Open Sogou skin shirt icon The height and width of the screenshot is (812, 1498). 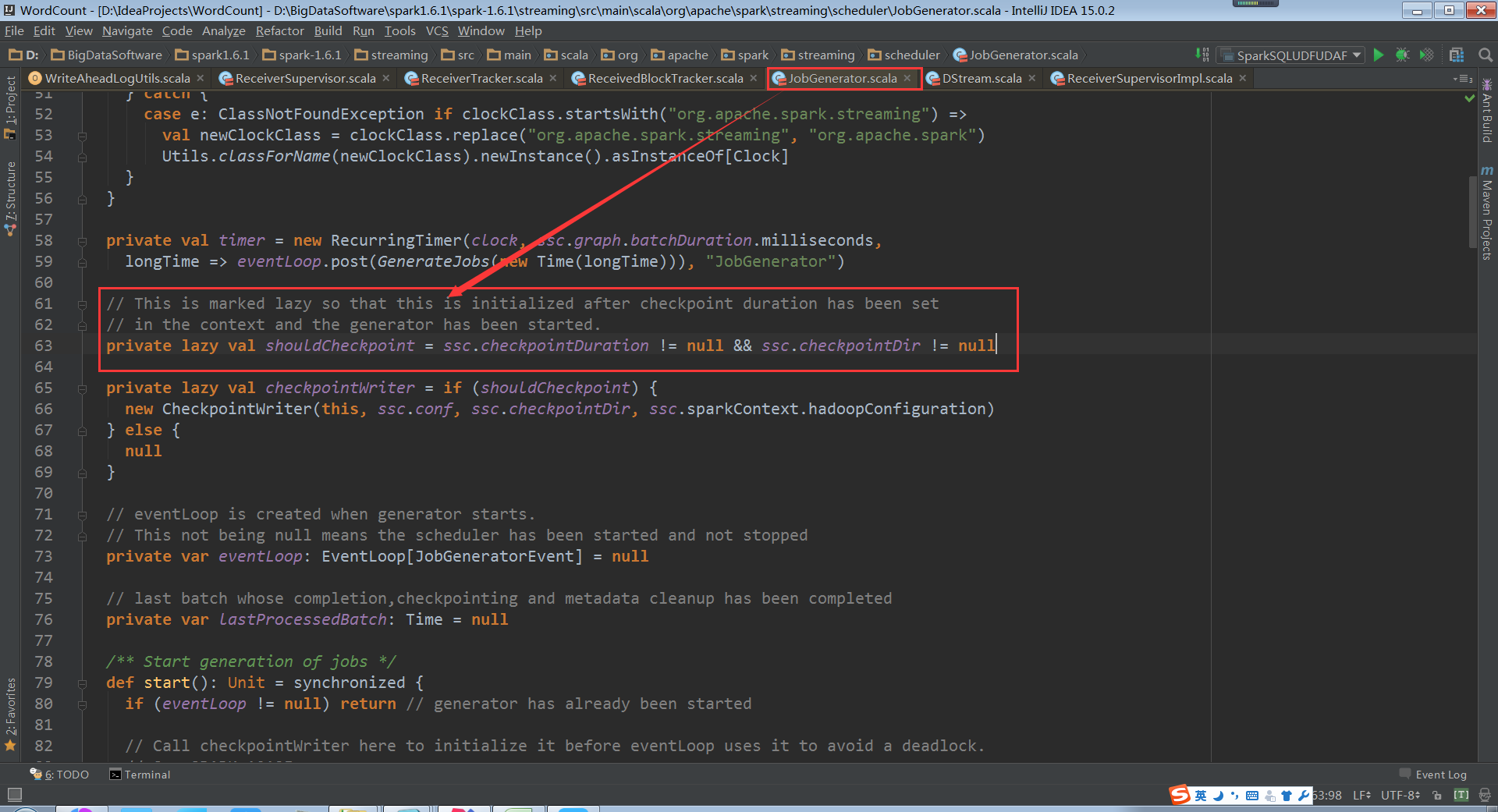coord(1287,796)
